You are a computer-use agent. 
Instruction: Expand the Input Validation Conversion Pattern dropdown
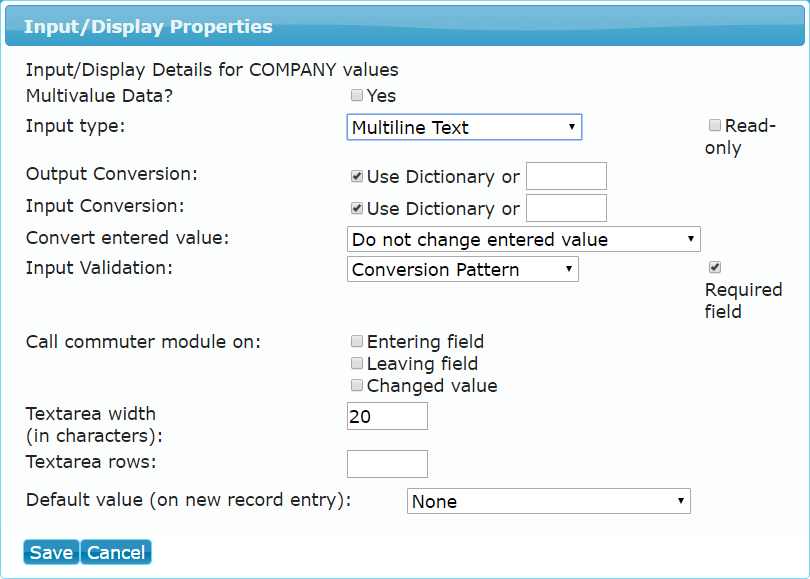pos(462,269)
